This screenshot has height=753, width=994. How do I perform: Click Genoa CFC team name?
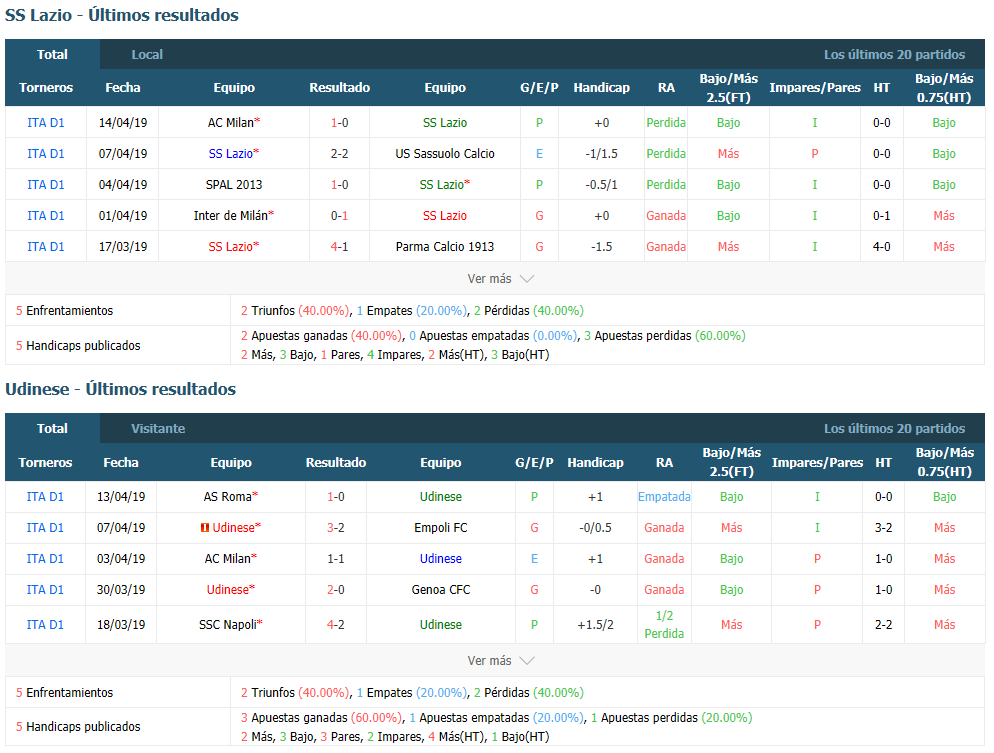pos(441,590)
